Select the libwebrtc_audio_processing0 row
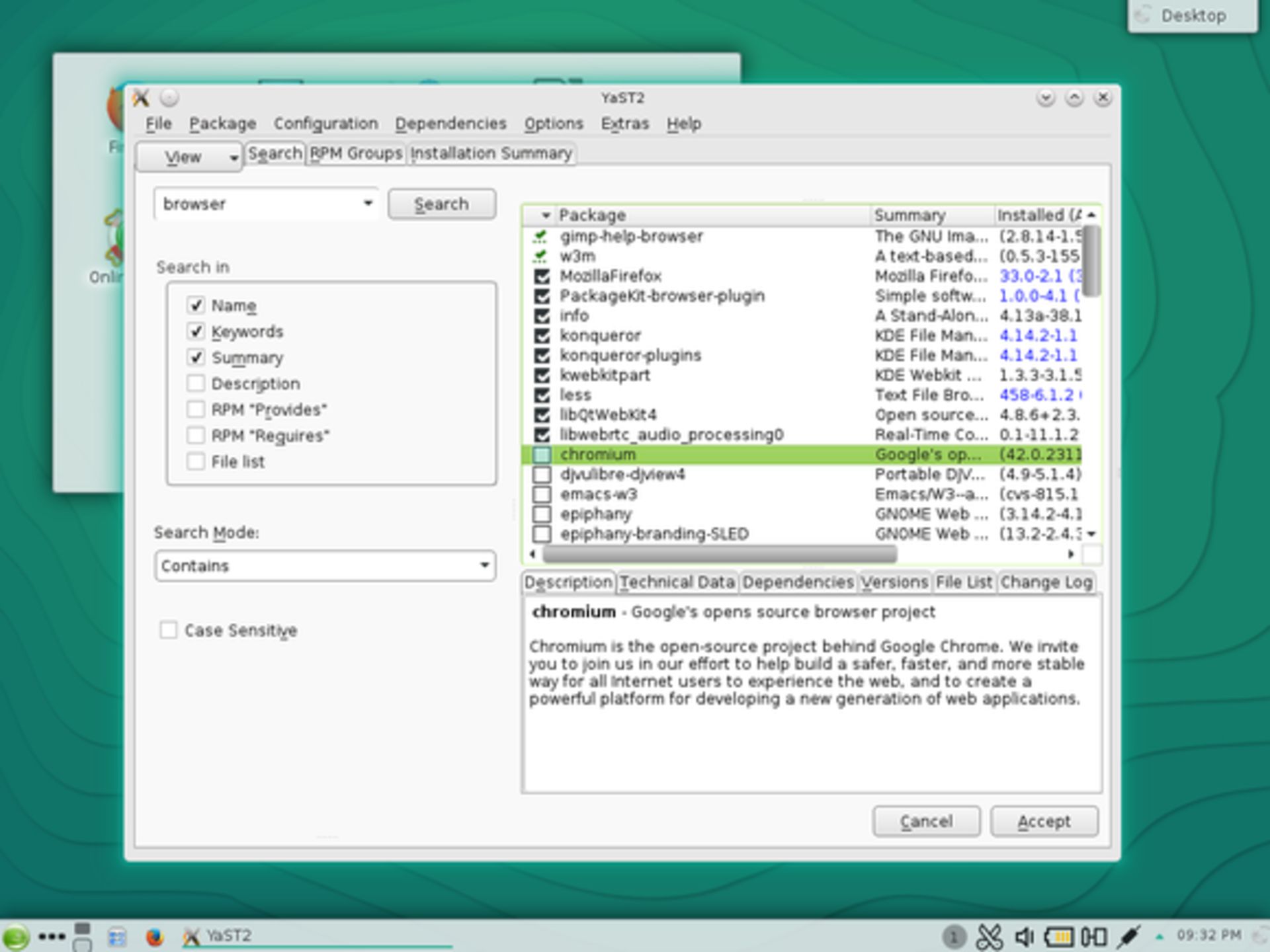This screenshot has height=952, width=1270. click(803, 435)
